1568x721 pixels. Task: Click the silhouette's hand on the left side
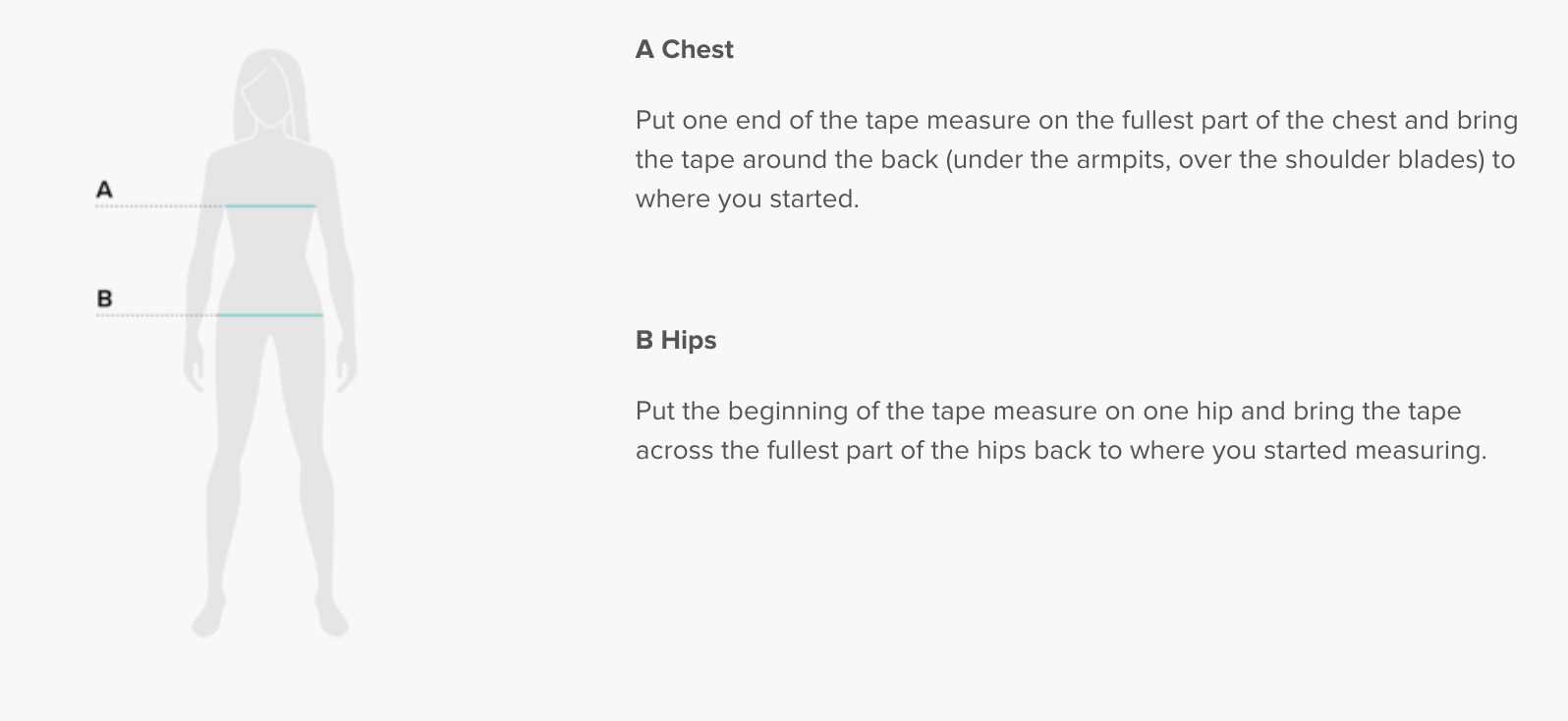(195, 371)
